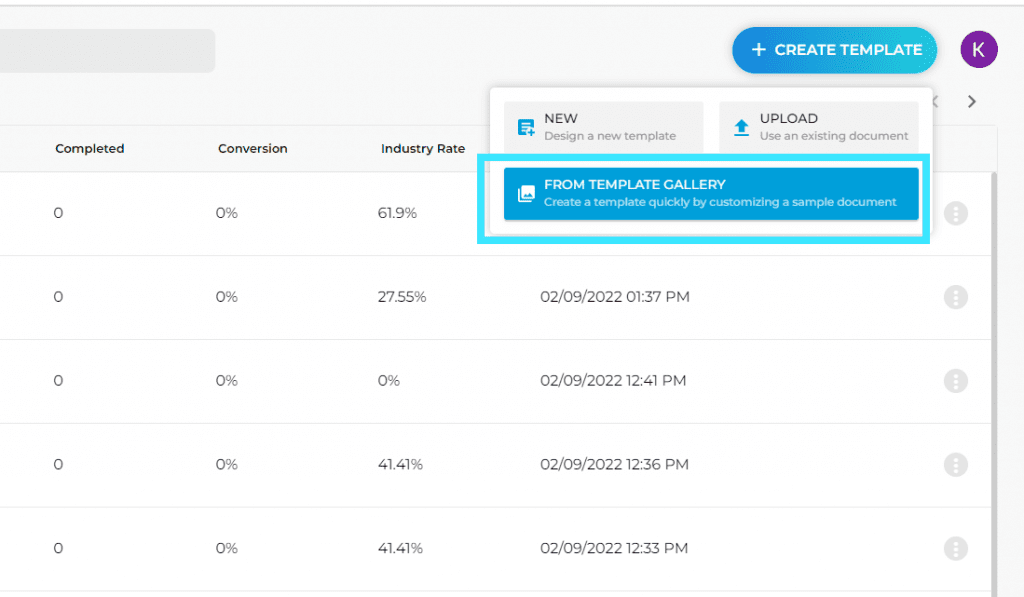Image resolution: width=1024 pixels, height=597 pixels.
Task: Click the plus icon on Create Template
Action: 758,50
